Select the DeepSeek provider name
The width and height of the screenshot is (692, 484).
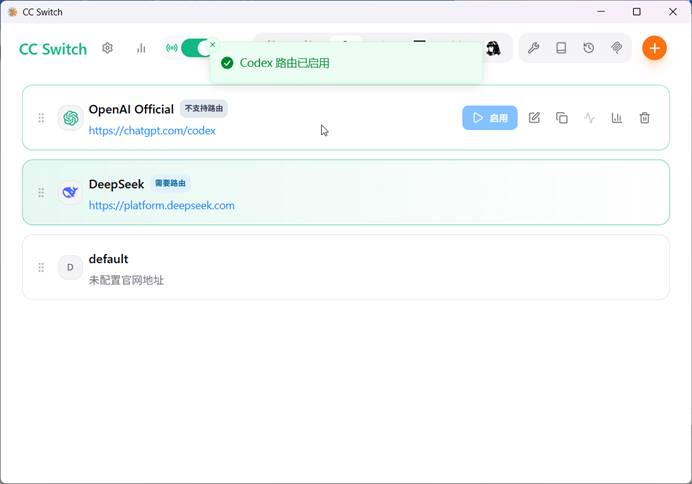pyautogui.click(x=117, y=184)
